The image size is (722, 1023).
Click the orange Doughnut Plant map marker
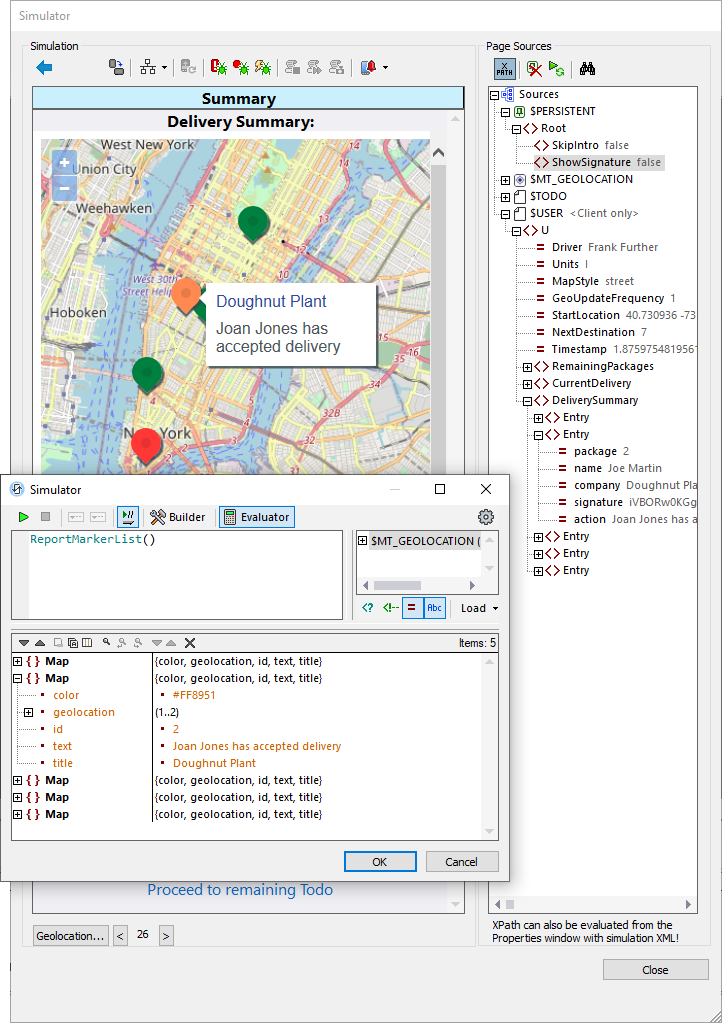click(x=186, y=294)
